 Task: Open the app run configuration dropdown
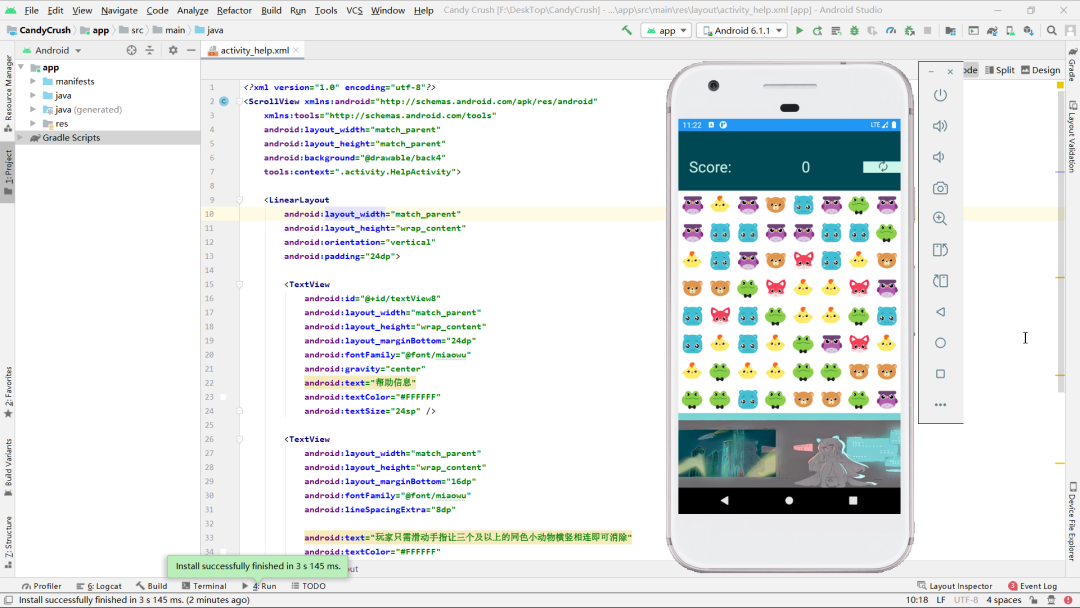(666, 30)
